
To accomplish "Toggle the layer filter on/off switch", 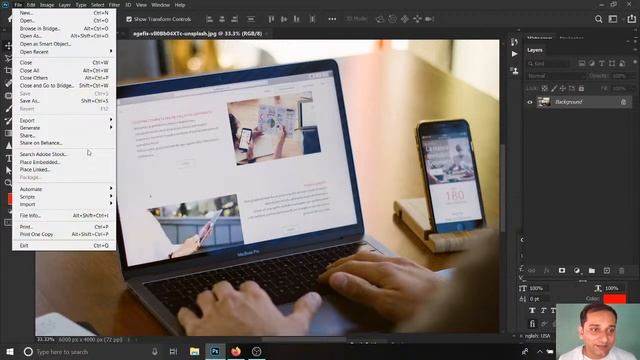I will 635,62.
